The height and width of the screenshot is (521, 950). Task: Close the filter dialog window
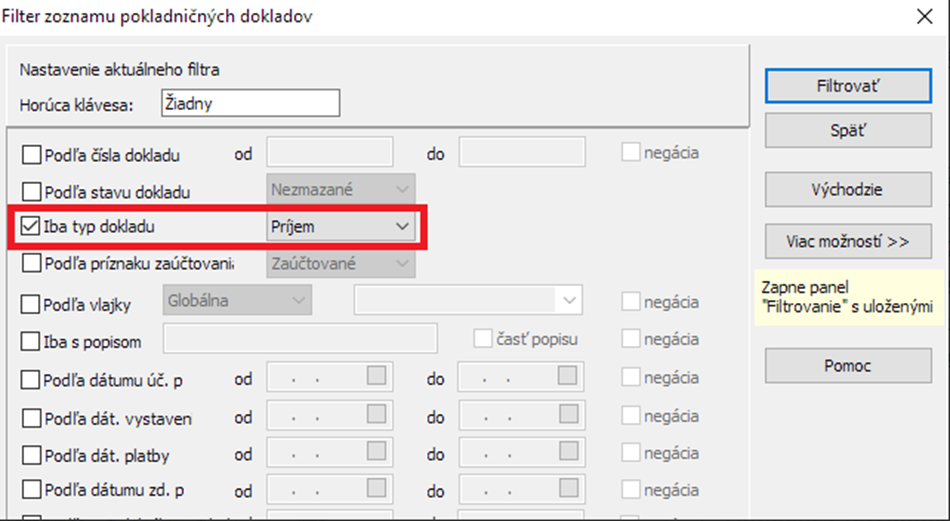coord(924,15)
